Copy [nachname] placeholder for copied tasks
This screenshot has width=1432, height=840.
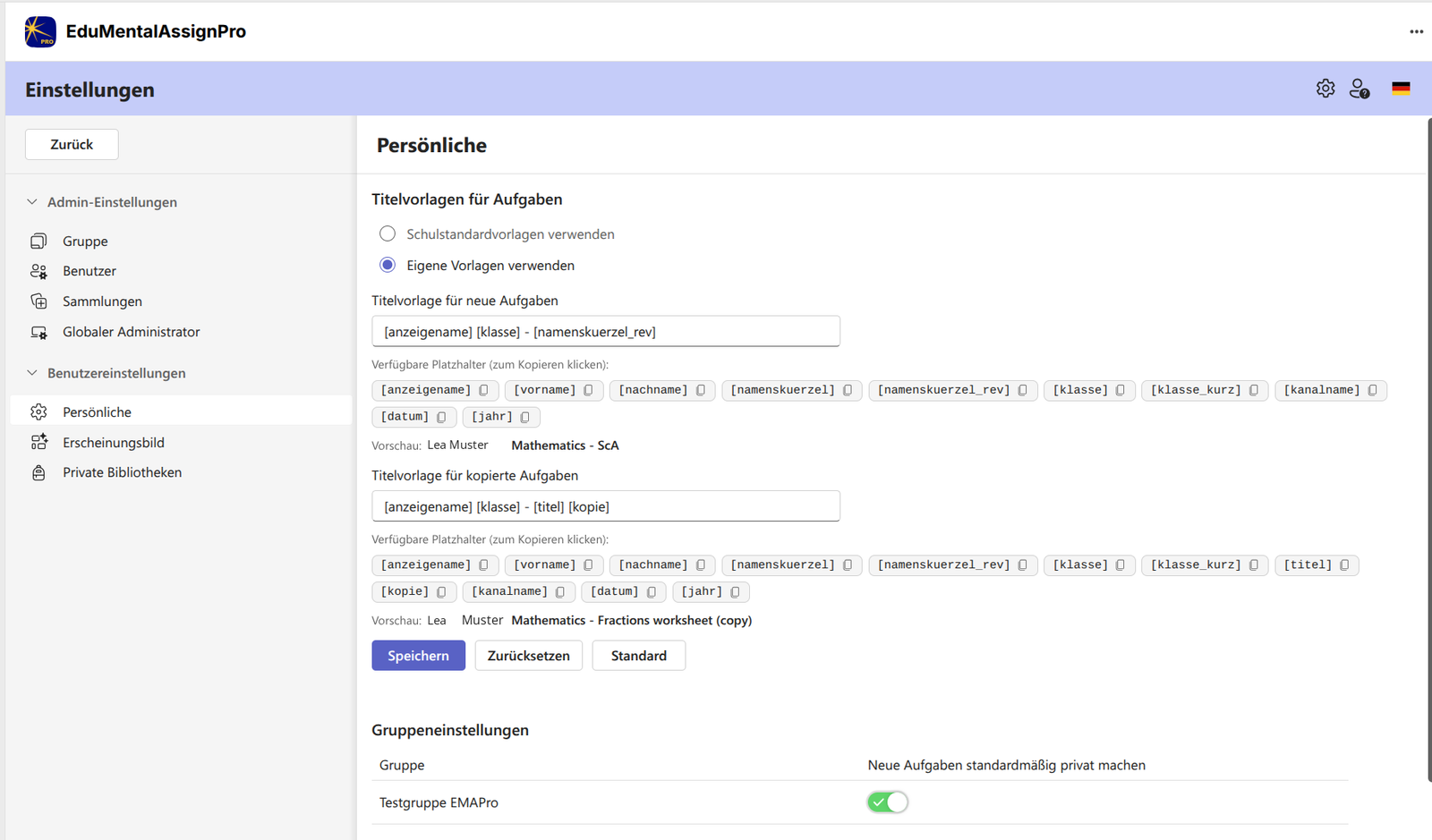662,564
